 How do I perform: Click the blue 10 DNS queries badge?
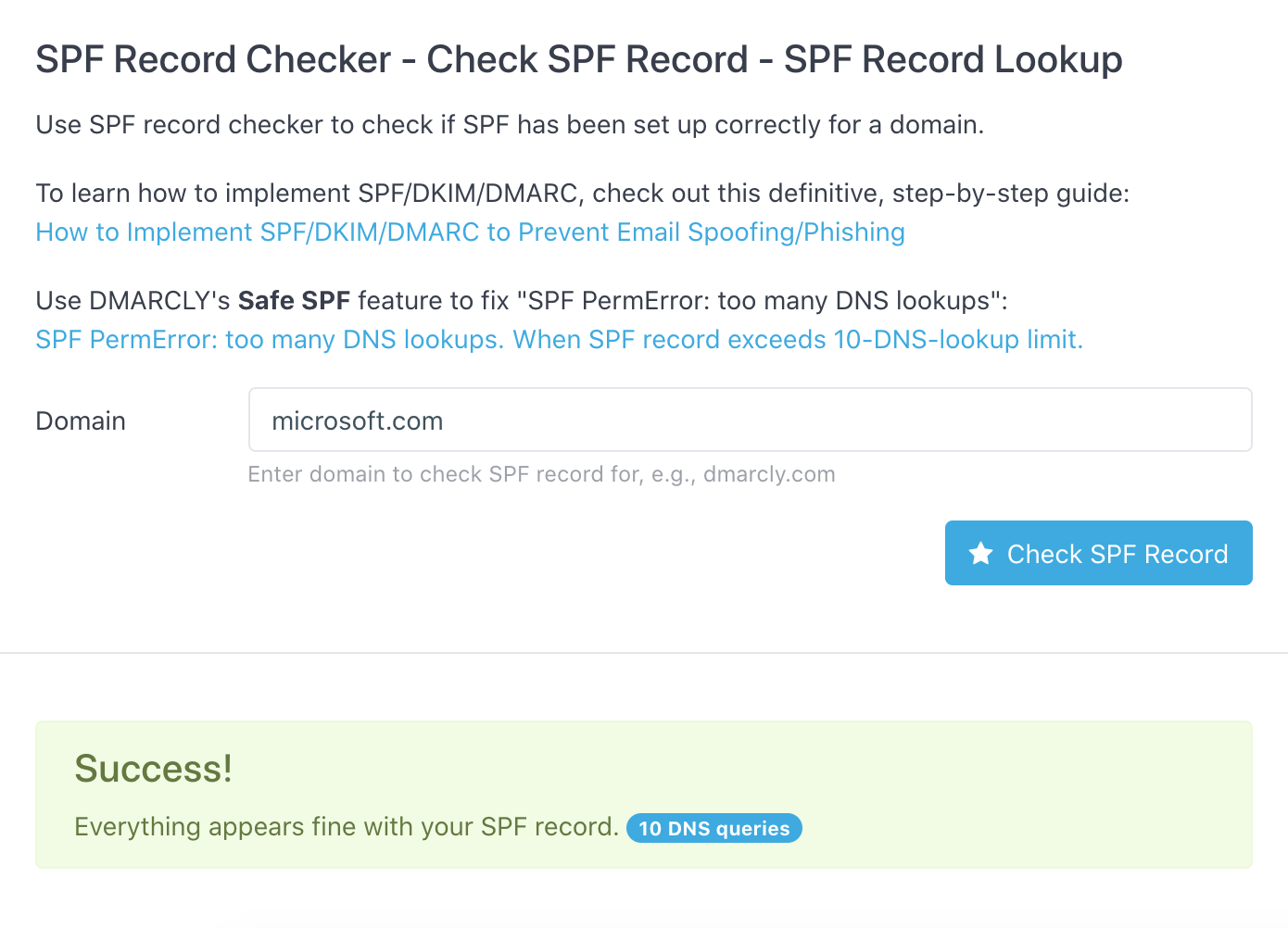tap(713, 828)
